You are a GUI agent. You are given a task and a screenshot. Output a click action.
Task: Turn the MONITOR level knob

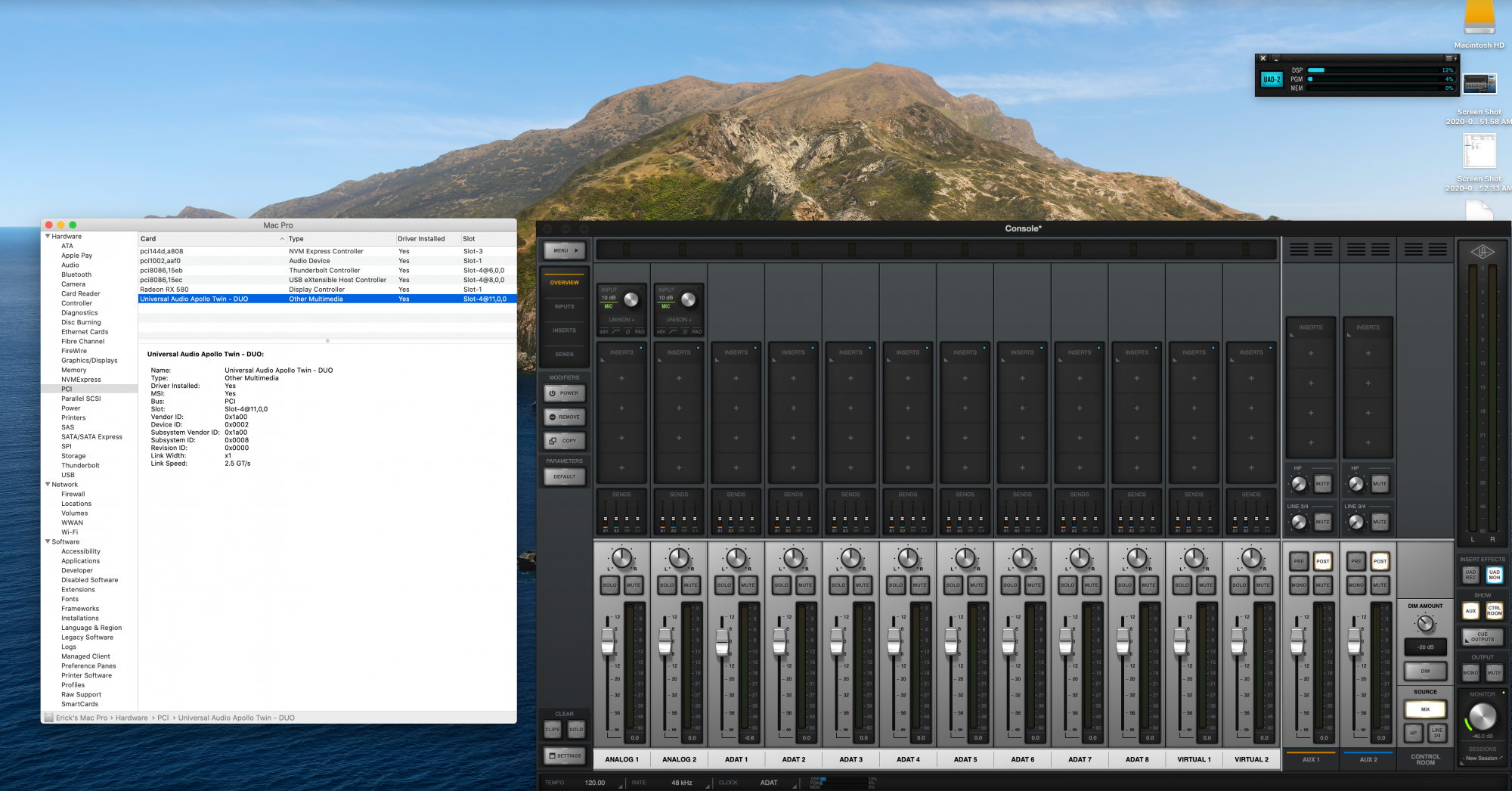click(x=1482, y=716)
